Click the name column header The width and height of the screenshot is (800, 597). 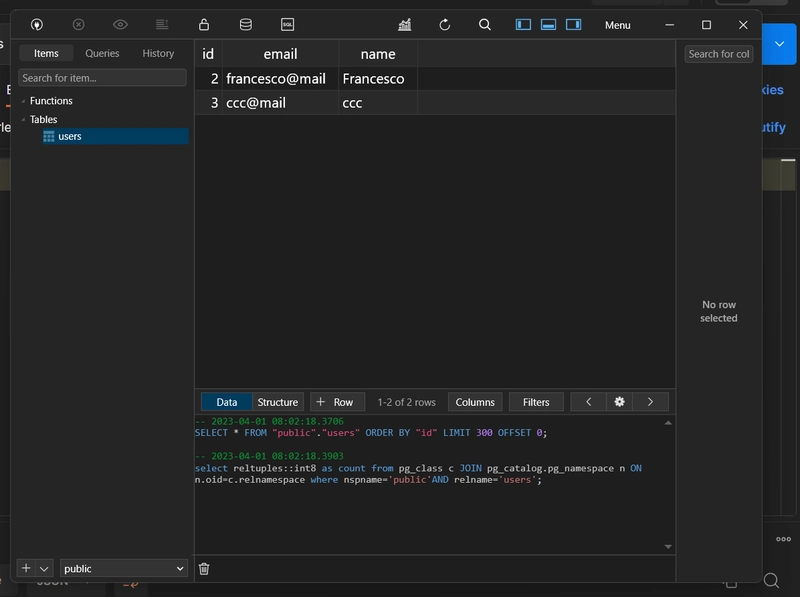coord(378,54)
